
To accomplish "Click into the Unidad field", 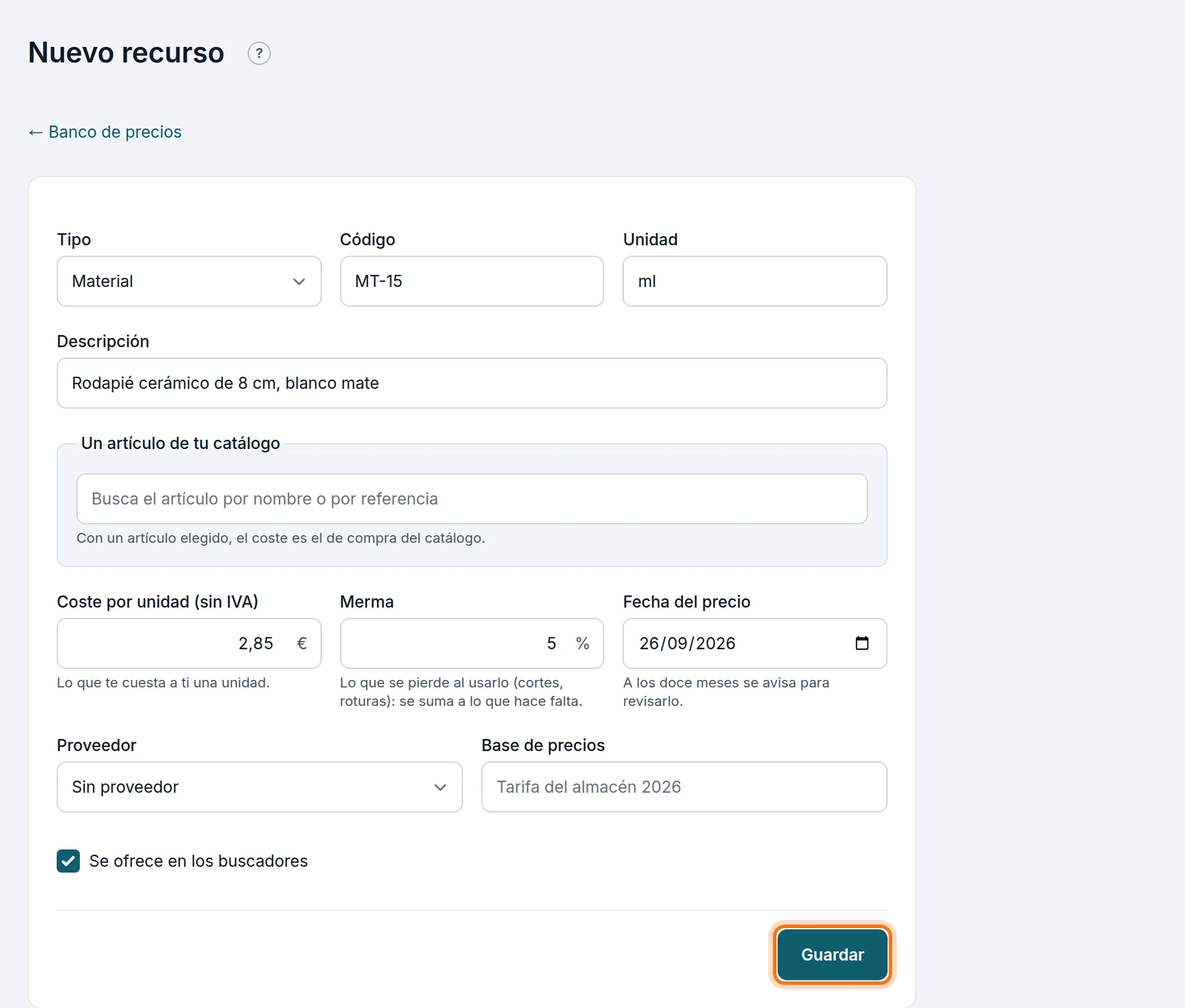I will pyautogui.click(x=755, y=281).
